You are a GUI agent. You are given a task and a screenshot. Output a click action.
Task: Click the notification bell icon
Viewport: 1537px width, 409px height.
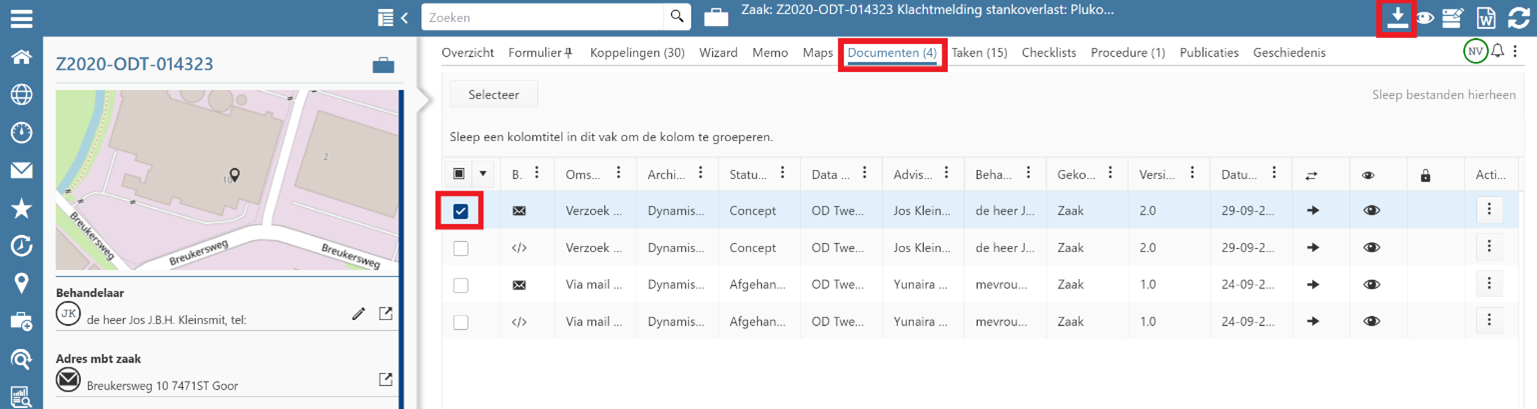coord(1497,52)
